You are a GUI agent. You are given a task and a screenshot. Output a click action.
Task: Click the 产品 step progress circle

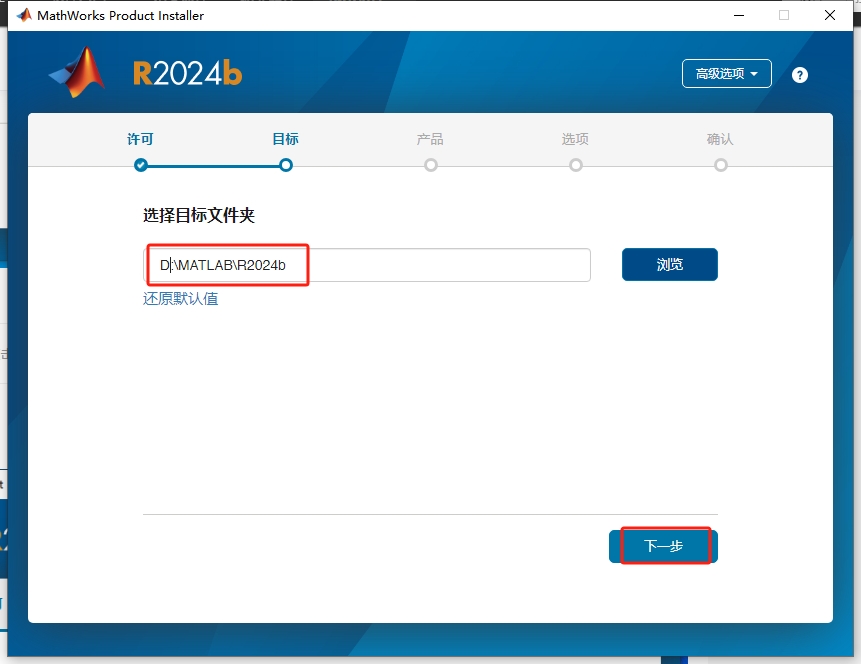[430, 165]
